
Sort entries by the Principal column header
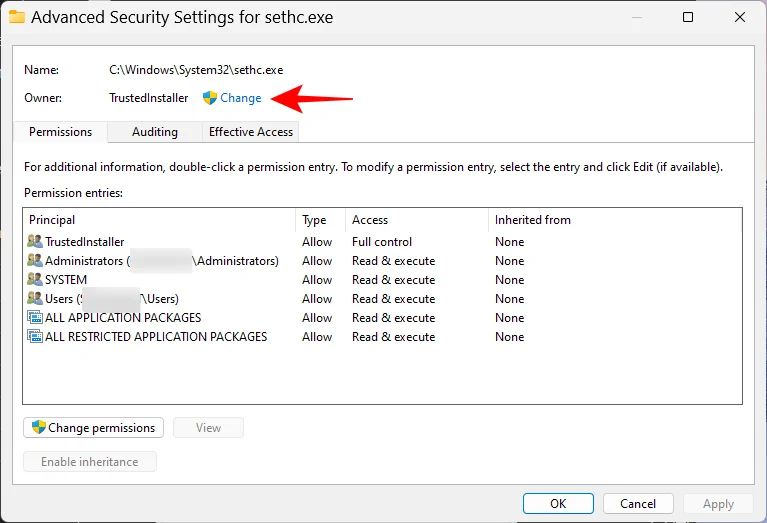tap(159, 220)
